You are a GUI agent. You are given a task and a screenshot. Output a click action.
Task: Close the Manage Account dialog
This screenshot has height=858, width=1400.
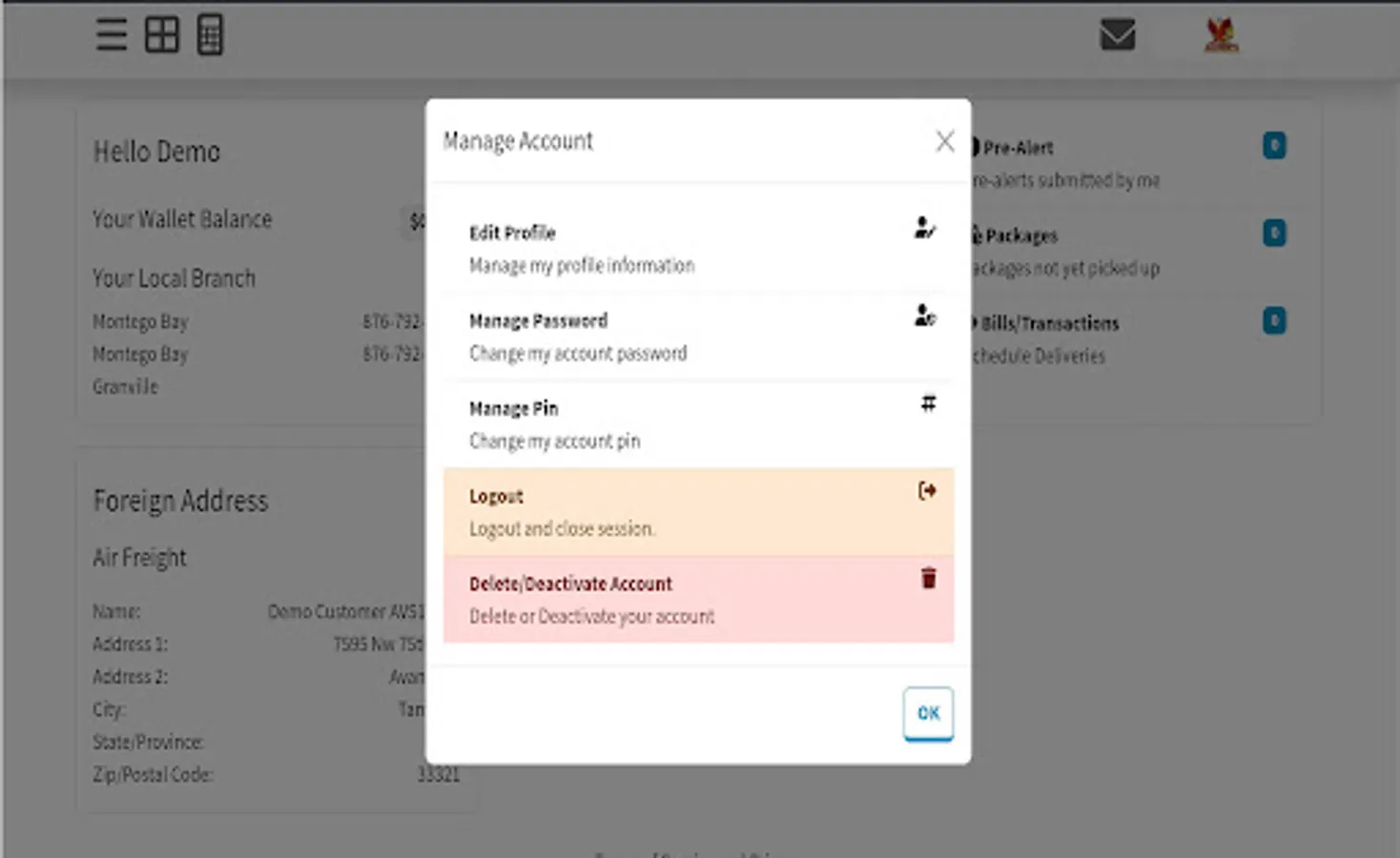point(944,141)
